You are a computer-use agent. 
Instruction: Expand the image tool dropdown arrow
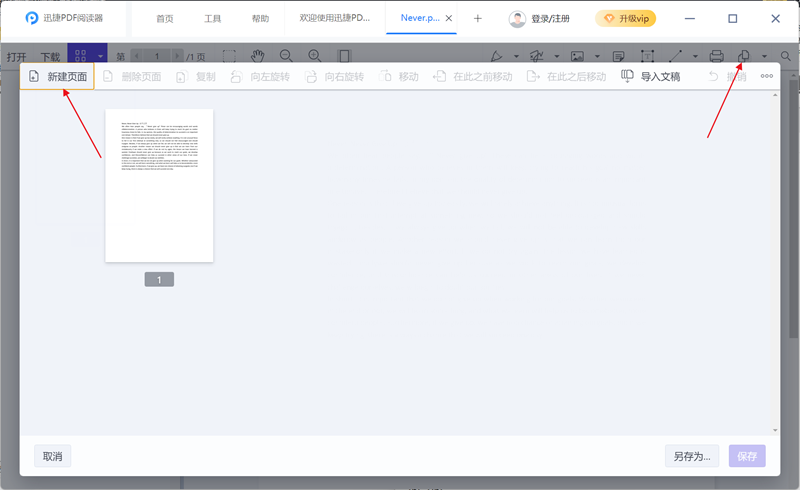597,56
